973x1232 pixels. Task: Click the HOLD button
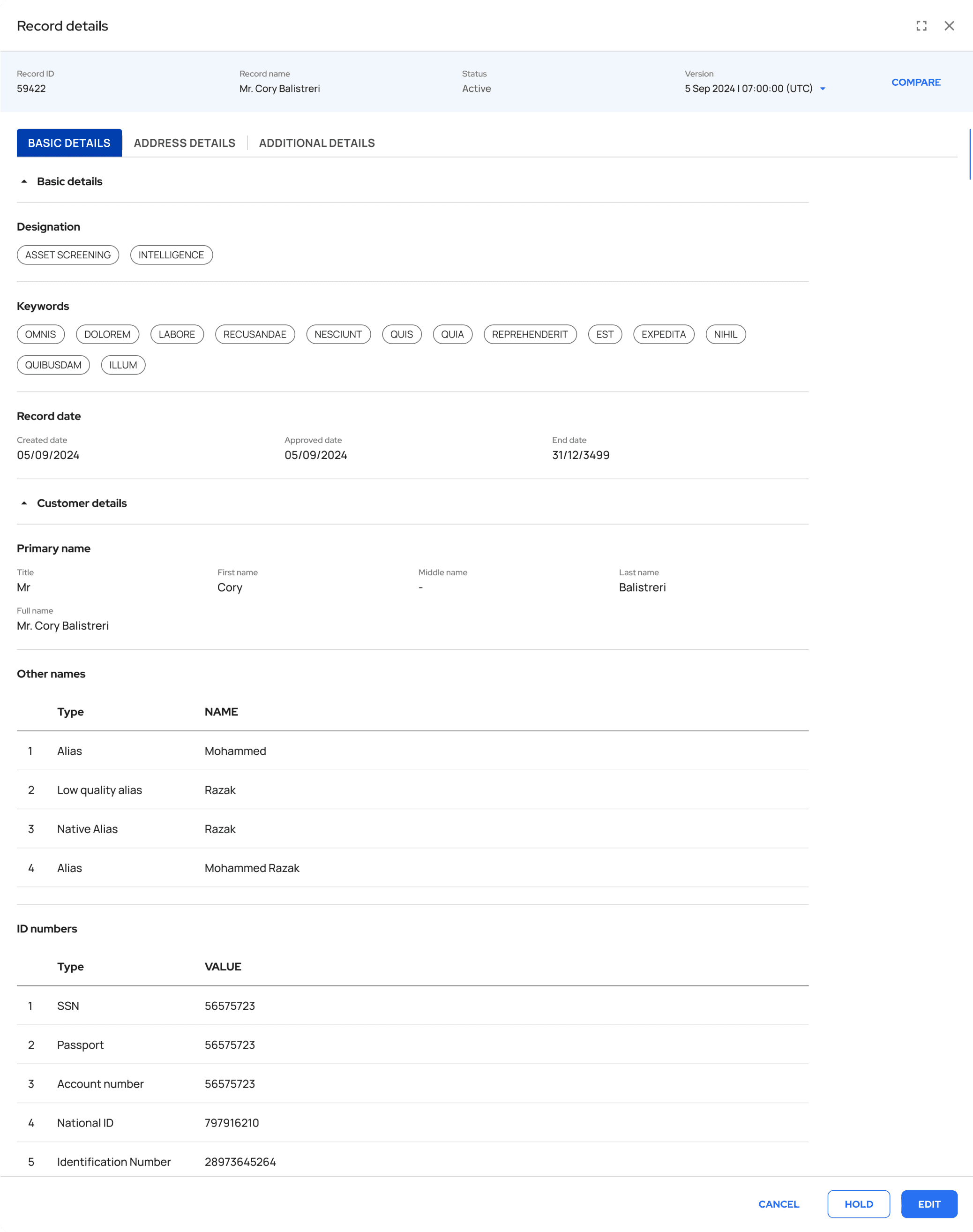[859, 1204]
